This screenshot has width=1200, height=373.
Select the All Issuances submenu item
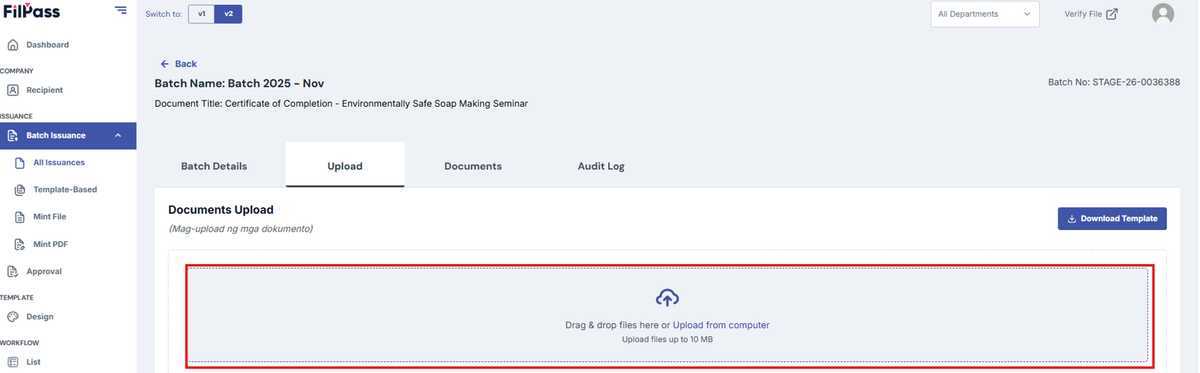59,163
